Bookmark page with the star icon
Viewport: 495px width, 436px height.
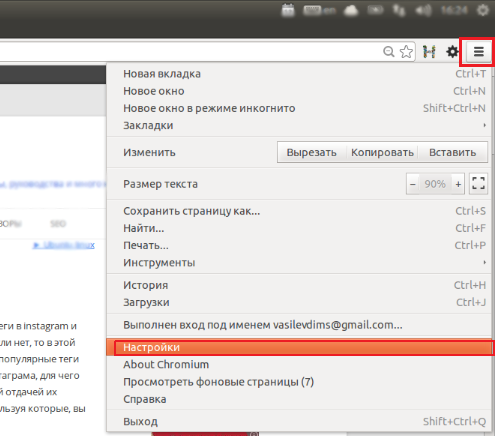coord(406,52)
